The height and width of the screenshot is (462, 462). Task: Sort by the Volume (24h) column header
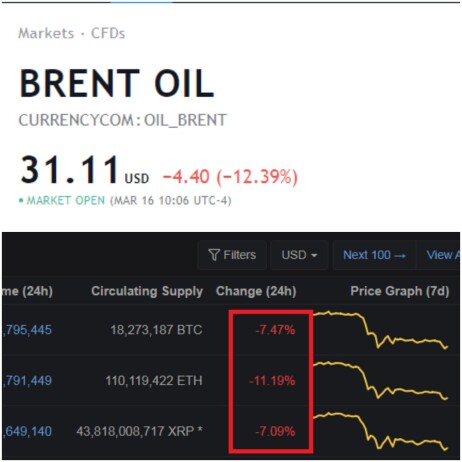click(x=27, y=291)
